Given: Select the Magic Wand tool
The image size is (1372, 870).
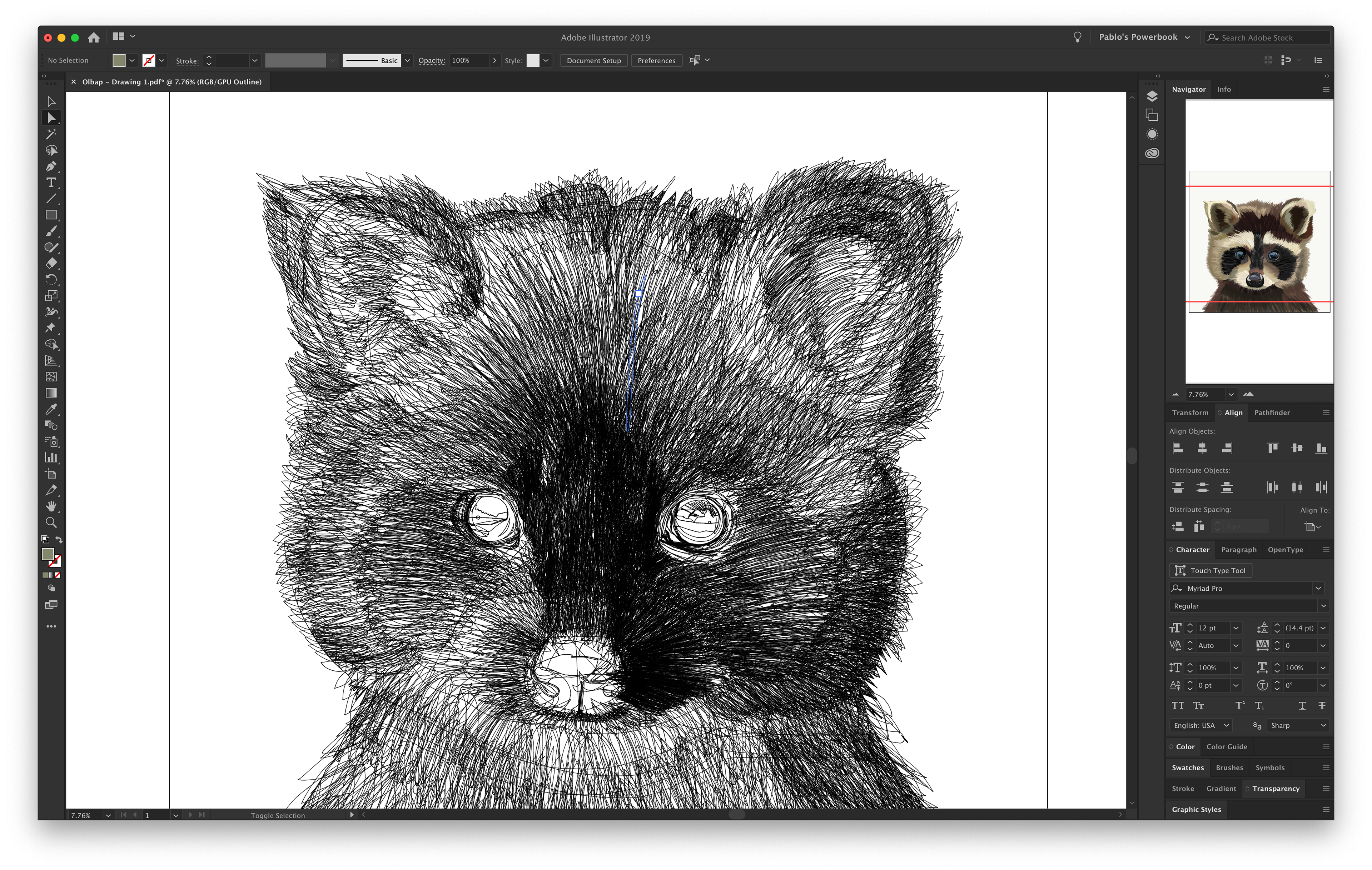Looking at the screenshot, I should point(51,134).
